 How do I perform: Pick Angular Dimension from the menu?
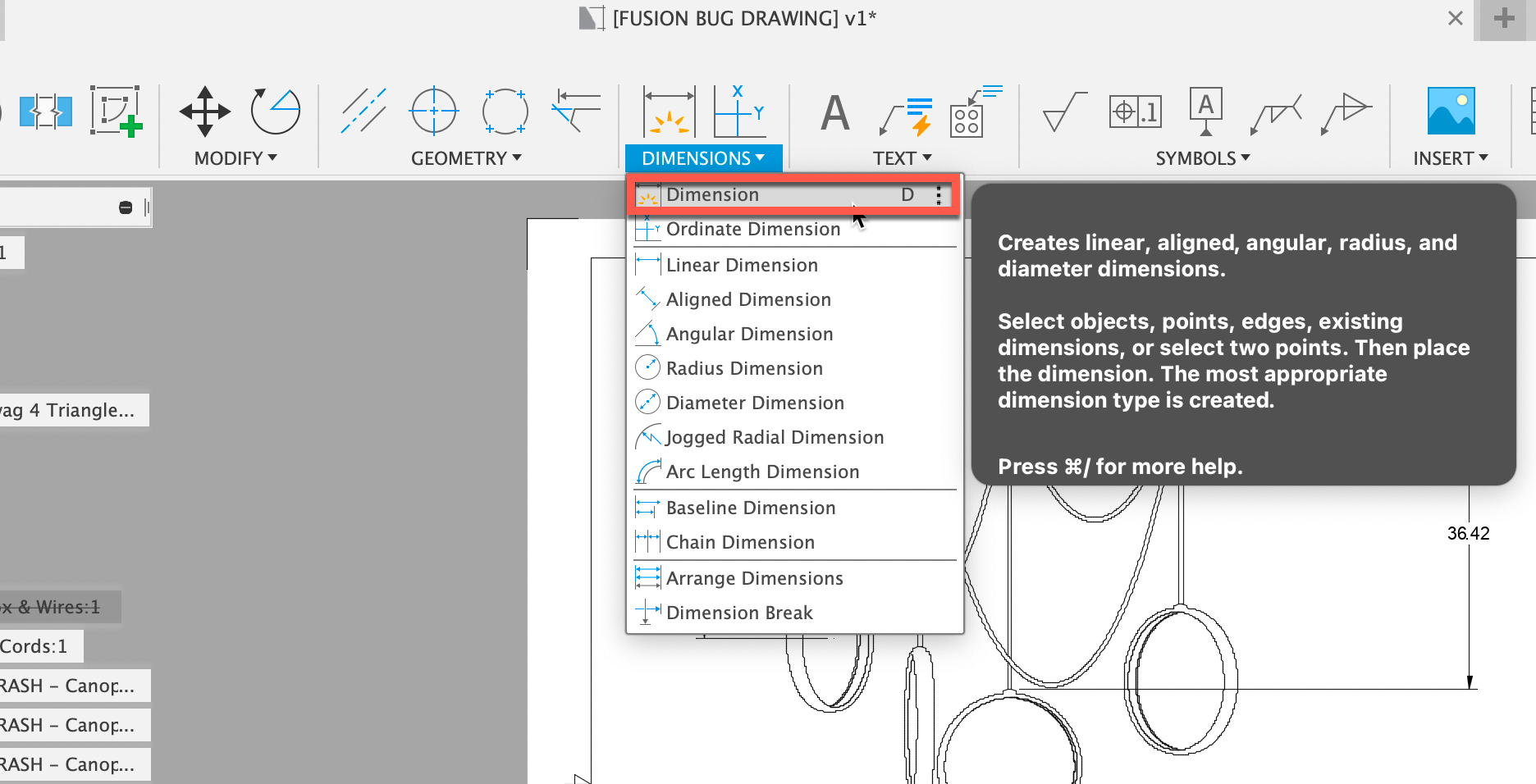[795, 334]
